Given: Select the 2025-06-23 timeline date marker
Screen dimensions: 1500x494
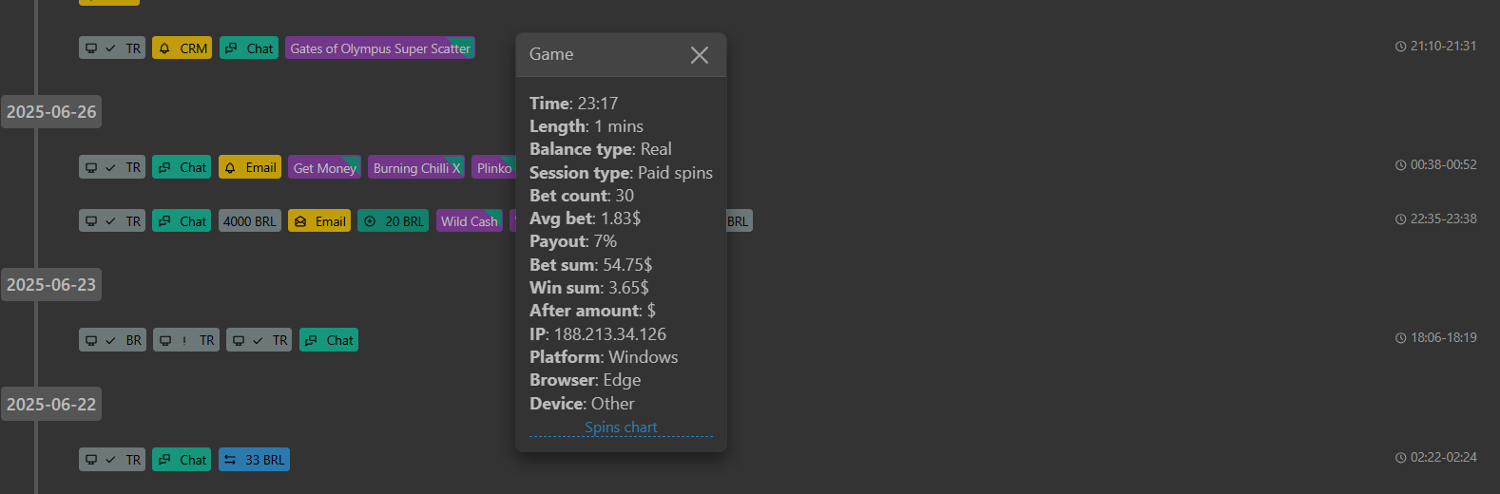Looking at the screenshot, I should pyautogui.click(x=52, y=285).
